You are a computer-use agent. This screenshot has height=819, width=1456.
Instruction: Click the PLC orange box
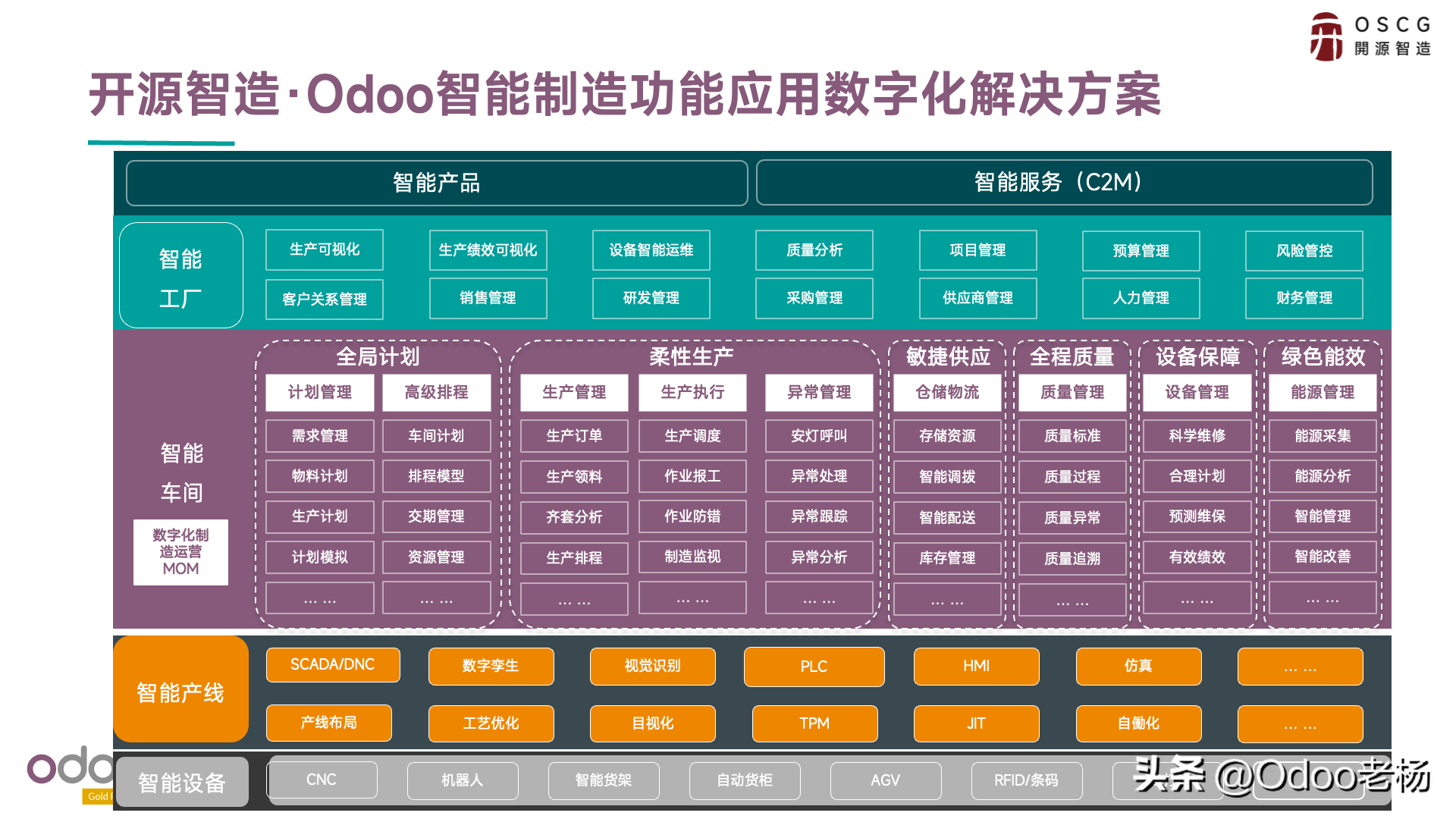[x=814, y=667]
